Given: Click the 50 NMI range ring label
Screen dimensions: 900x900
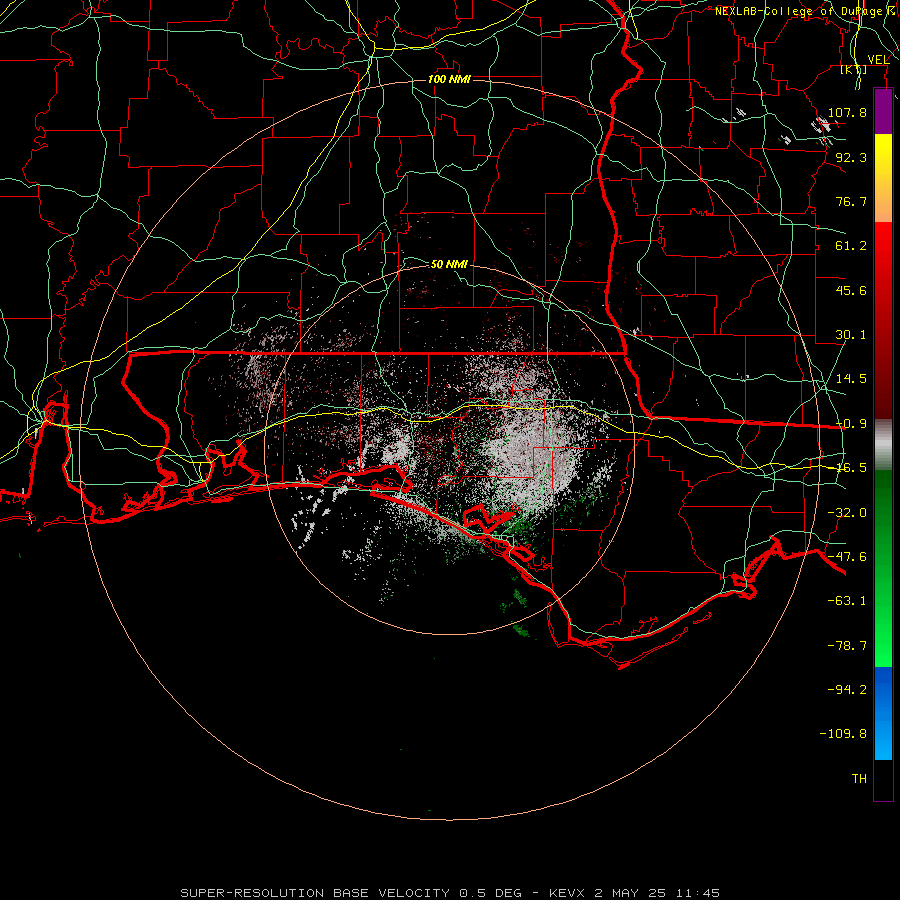Looking at the screenshot, I should coord(449,265).
